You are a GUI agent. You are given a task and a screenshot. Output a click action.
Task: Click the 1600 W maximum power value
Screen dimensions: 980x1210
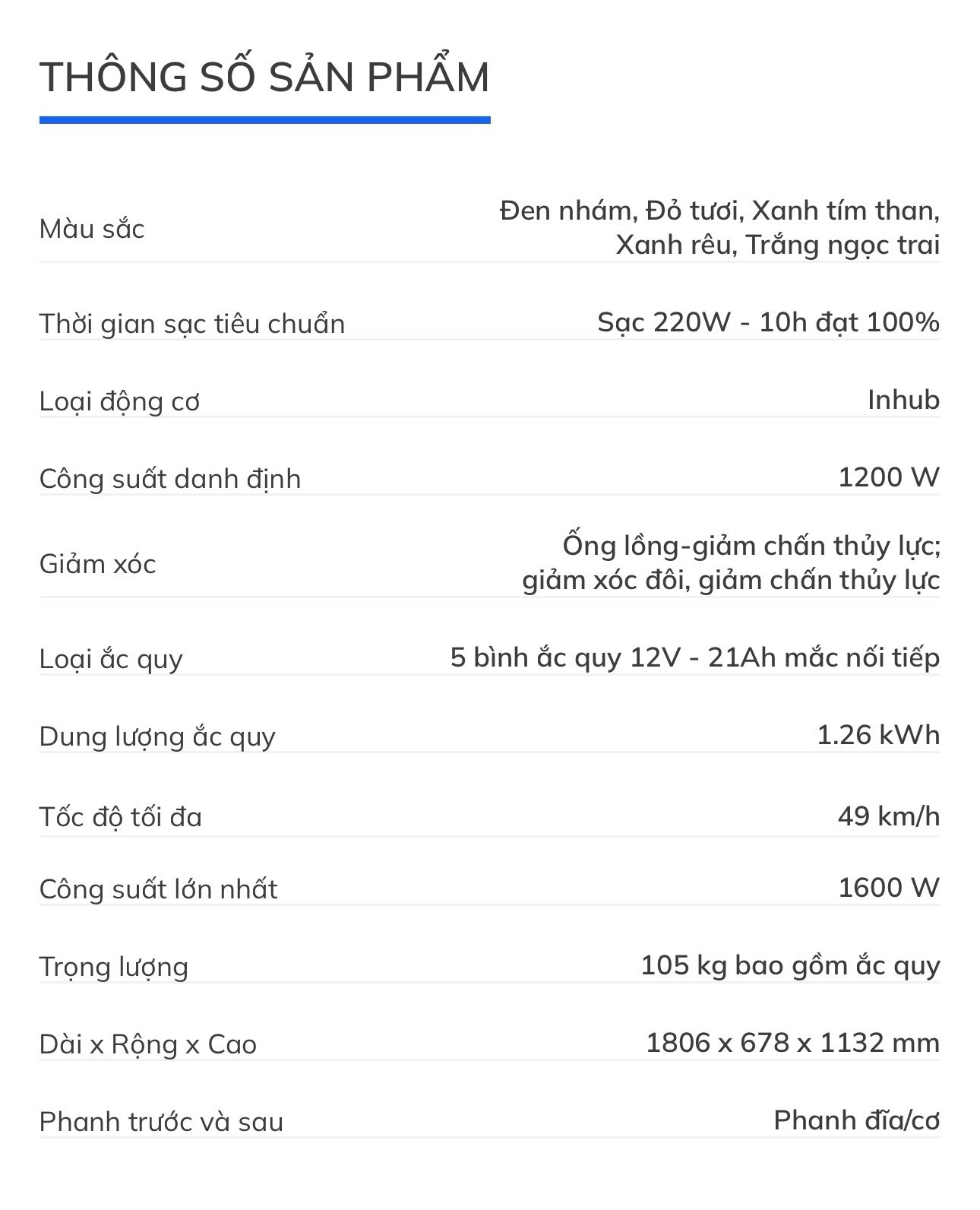tap(889, 888)
